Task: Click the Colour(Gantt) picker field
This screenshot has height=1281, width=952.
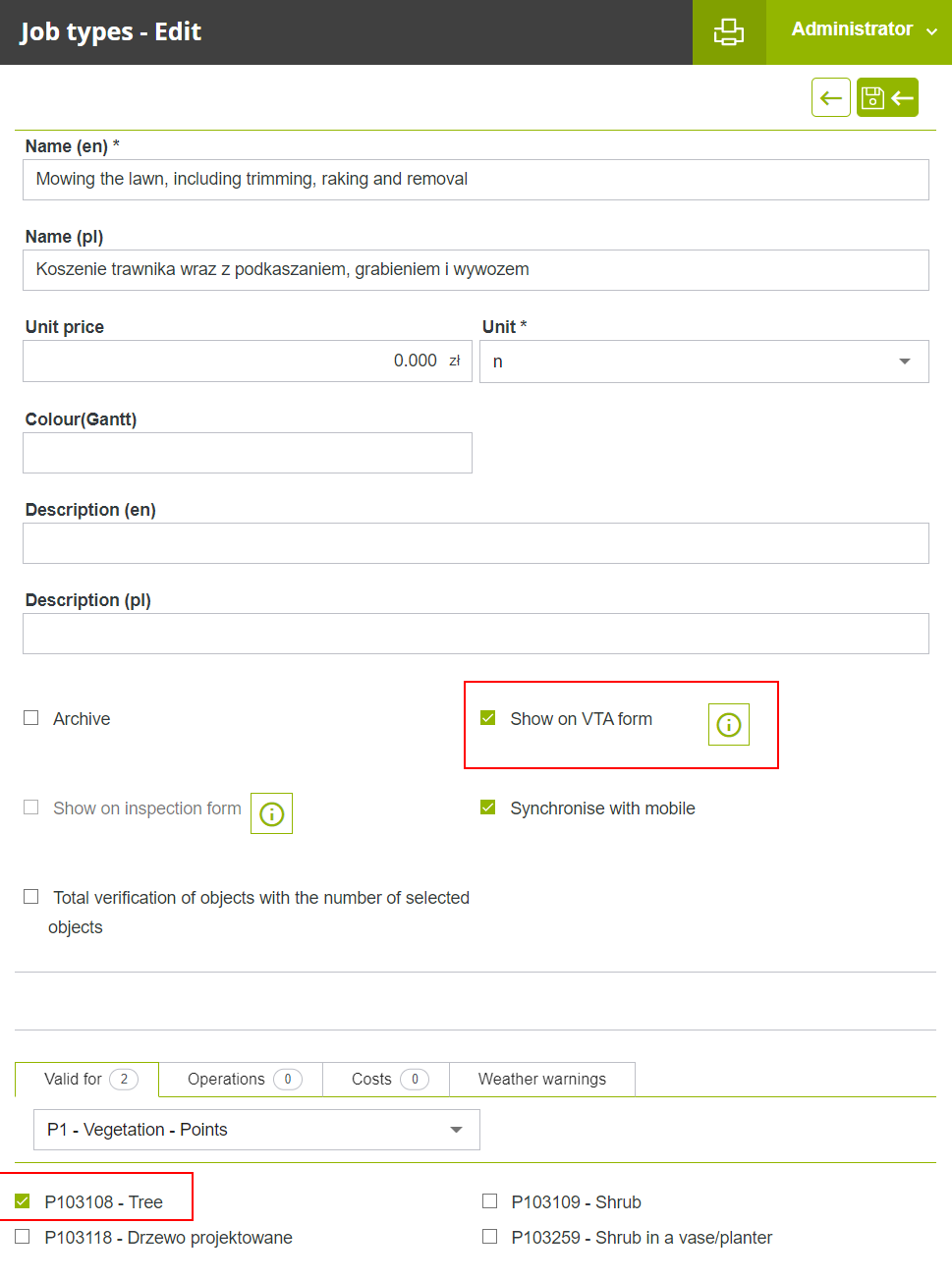Action: pos(248,453)
